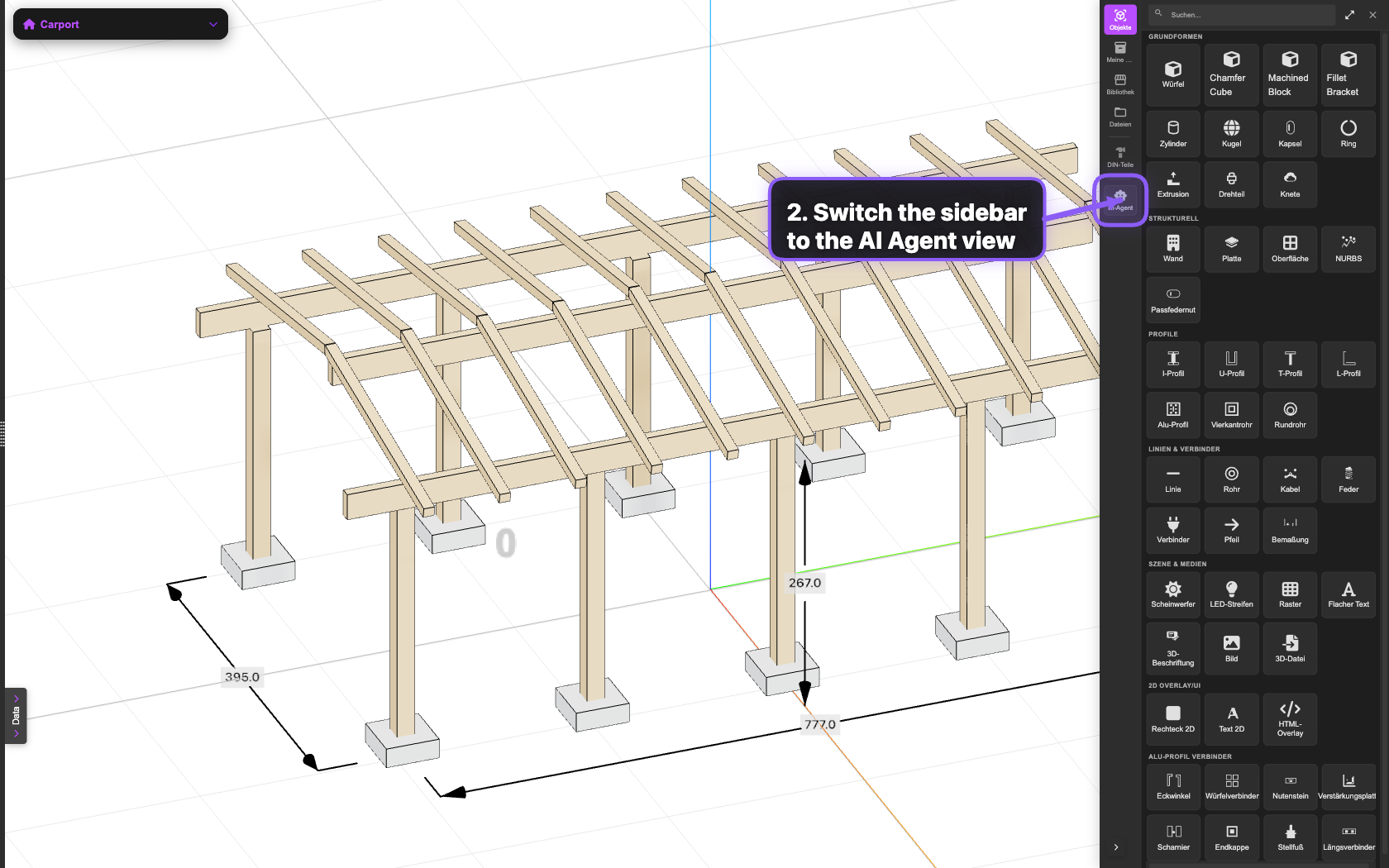Image resolution: width=1389 pixels, height=868 pixels.
Task: Expand the Data panel on the left
Action: click(x=15, y=716)
